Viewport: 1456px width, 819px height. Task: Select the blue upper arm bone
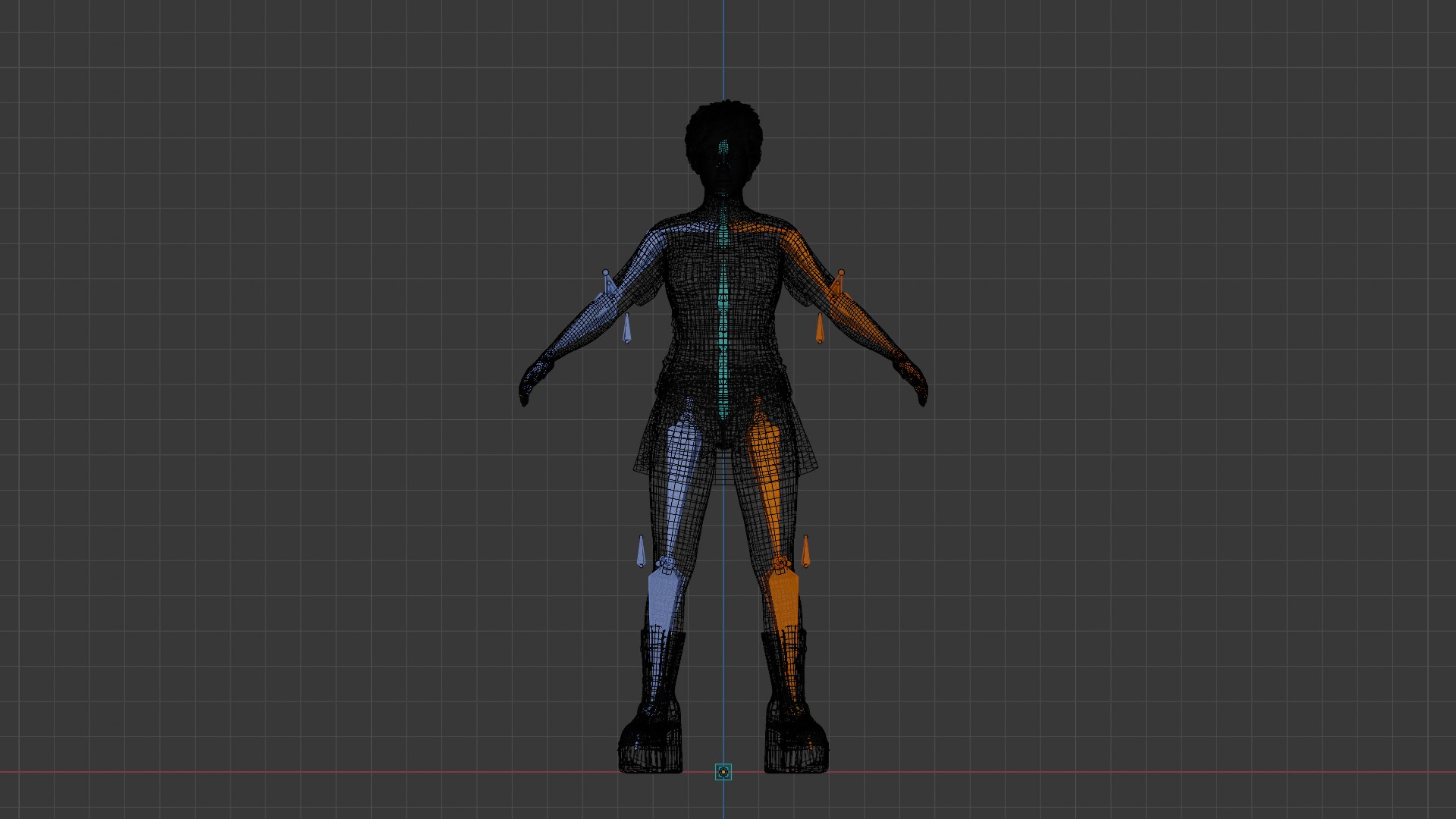[645, 259]
